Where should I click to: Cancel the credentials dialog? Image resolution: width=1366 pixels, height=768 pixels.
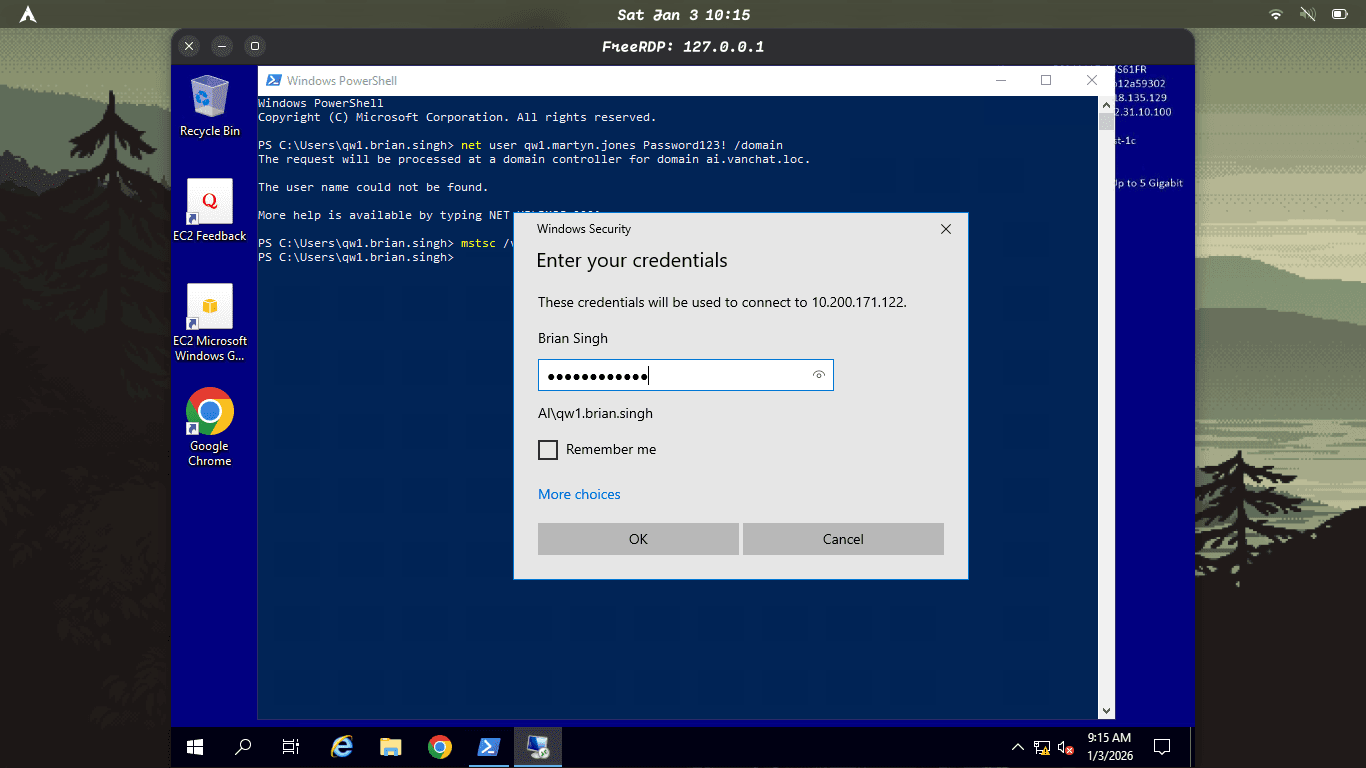tap(843, 539)
